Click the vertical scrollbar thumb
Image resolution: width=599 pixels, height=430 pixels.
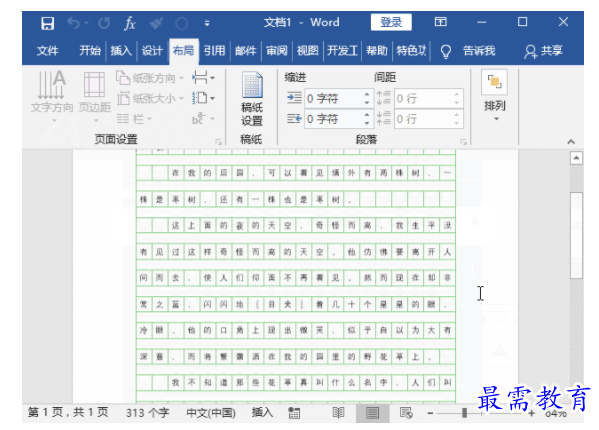coord(576,235)
